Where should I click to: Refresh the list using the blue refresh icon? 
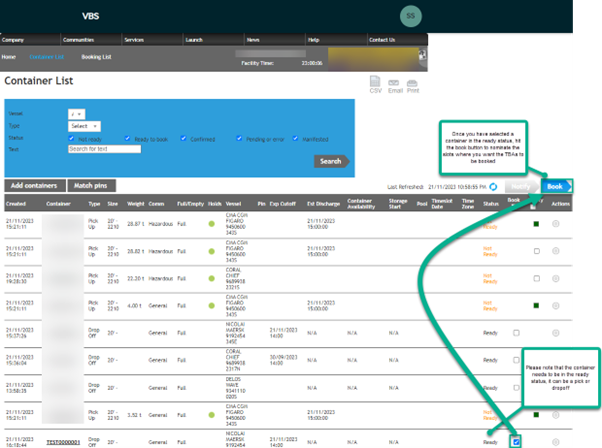coord(493,187)
